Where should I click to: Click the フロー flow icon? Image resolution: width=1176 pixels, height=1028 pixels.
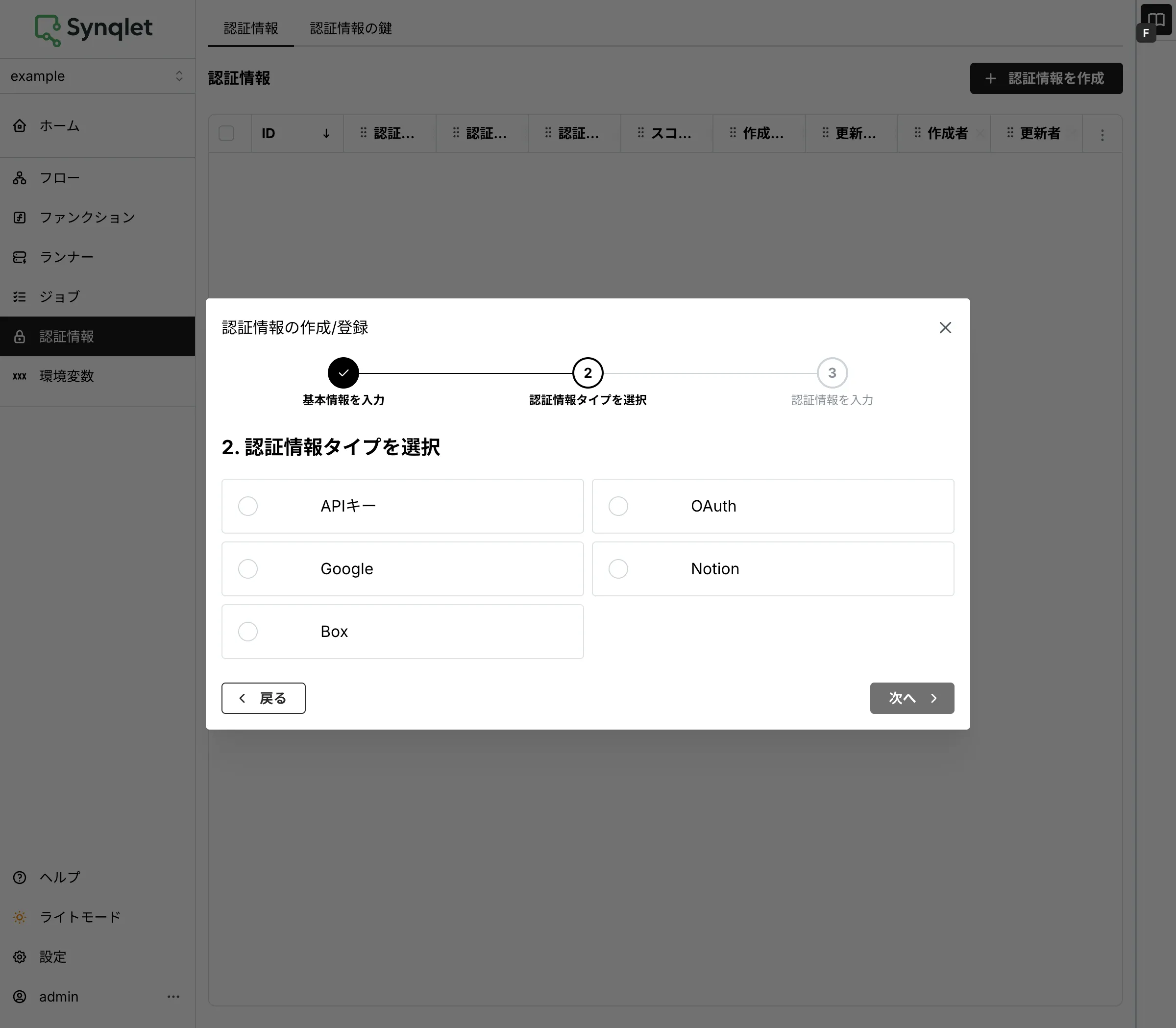pyautogui.click(x=20, y=178)
